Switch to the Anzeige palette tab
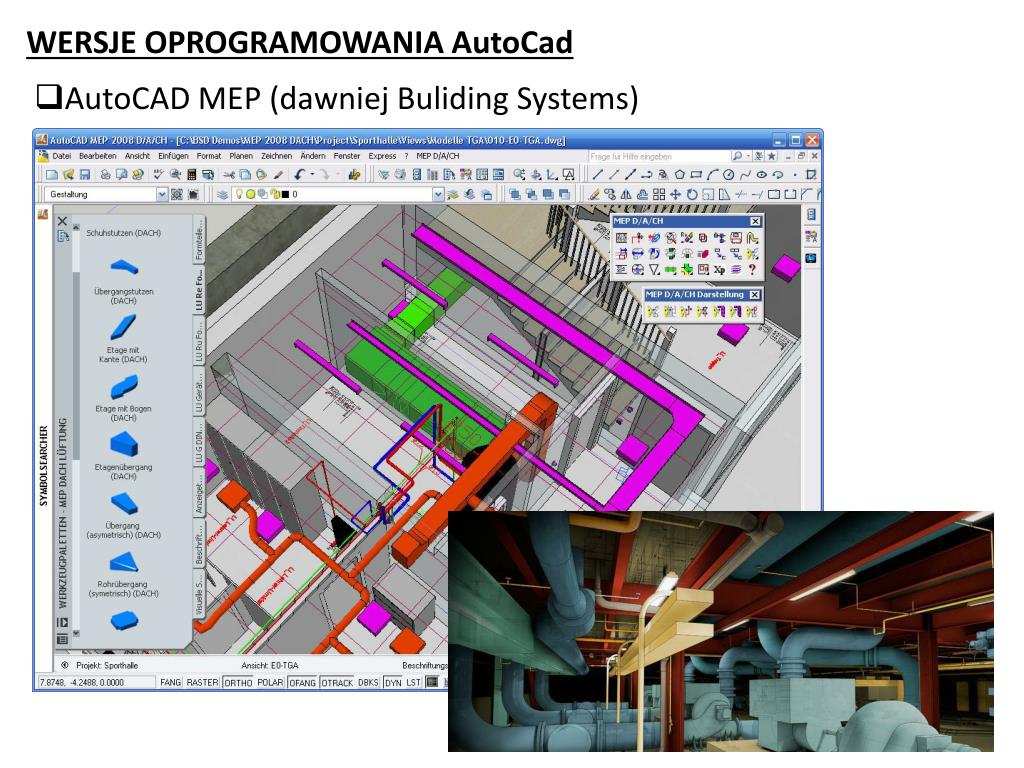 point(199,494)
